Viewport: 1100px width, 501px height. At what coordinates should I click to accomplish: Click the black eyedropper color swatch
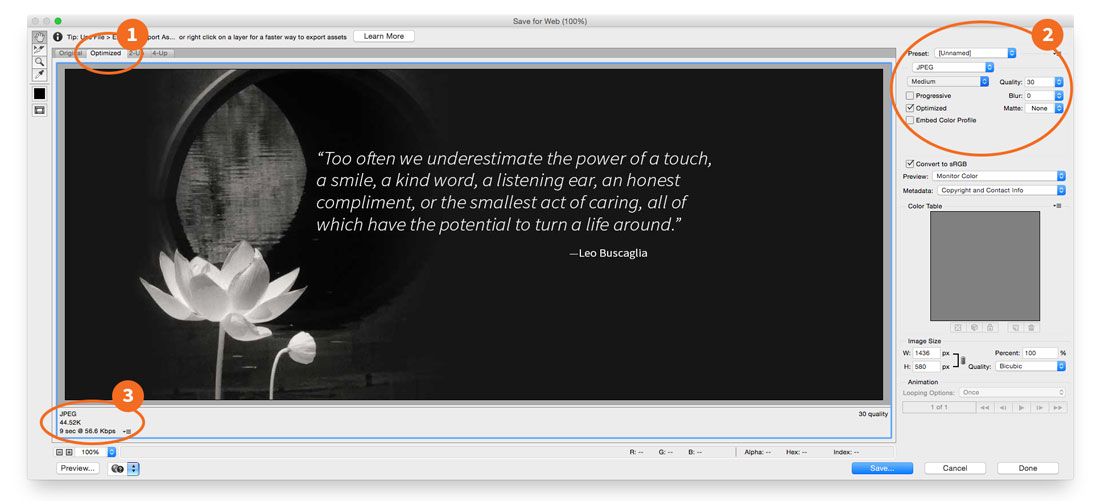(39, 93)
